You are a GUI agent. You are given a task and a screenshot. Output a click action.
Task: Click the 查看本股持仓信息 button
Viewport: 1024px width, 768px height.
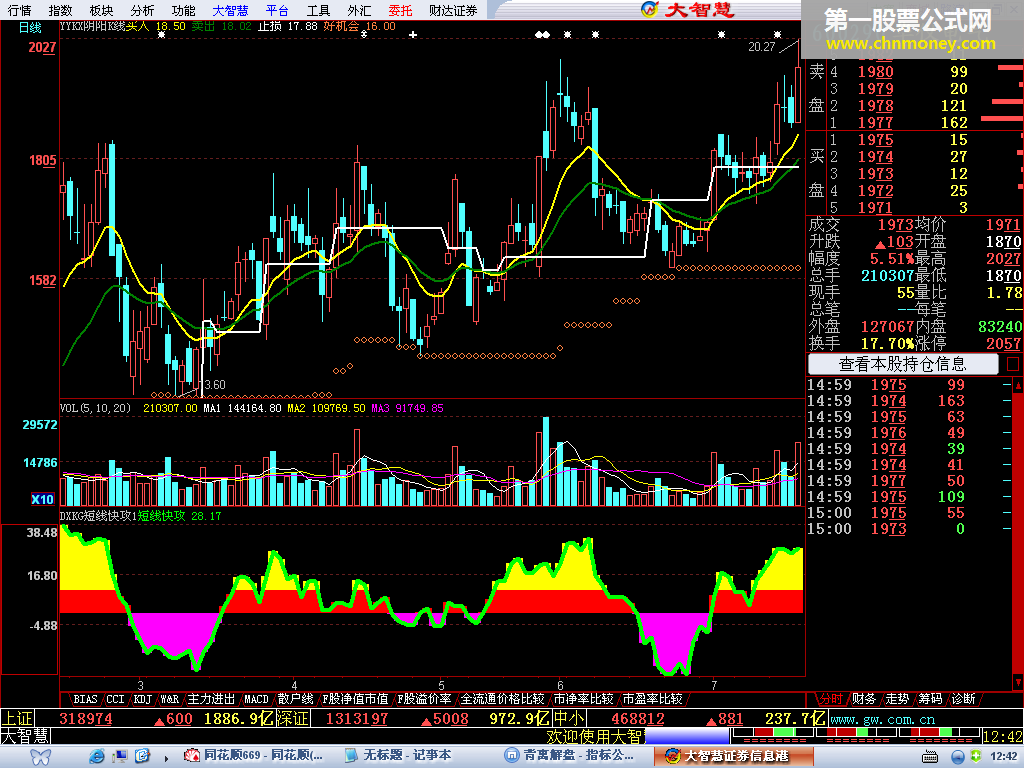click(903, 364)
